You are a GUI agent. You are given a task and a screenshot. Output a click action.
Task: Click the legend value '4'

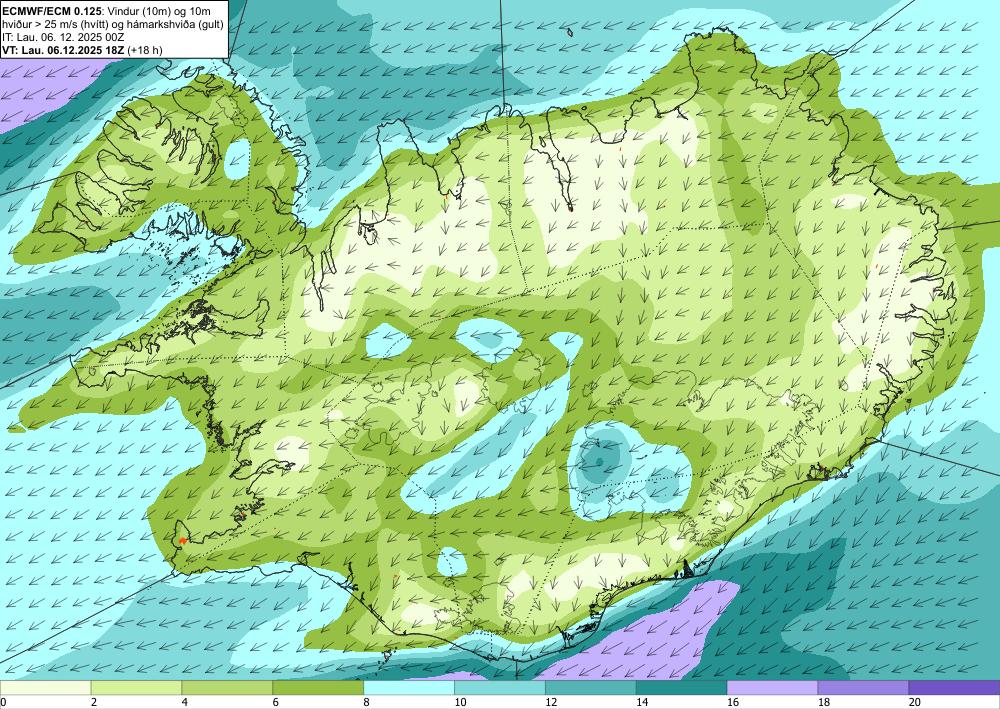click(x=185, y=702)
